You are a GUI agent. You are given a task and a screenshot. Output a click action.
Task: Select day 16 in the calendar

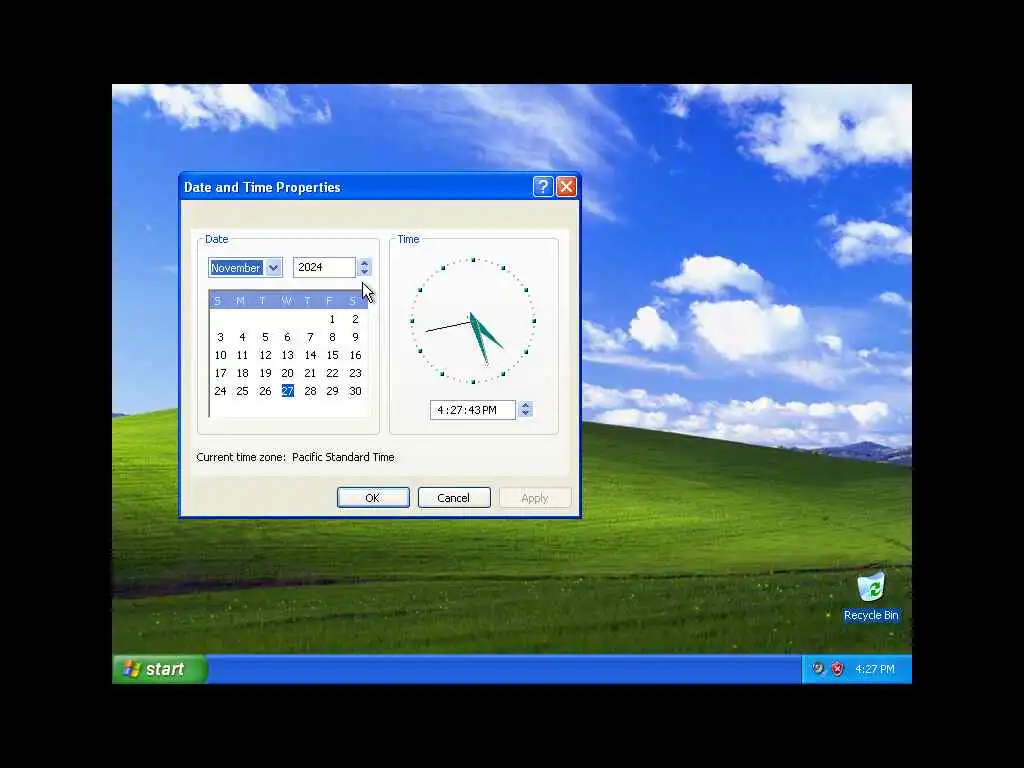(355, 355)
